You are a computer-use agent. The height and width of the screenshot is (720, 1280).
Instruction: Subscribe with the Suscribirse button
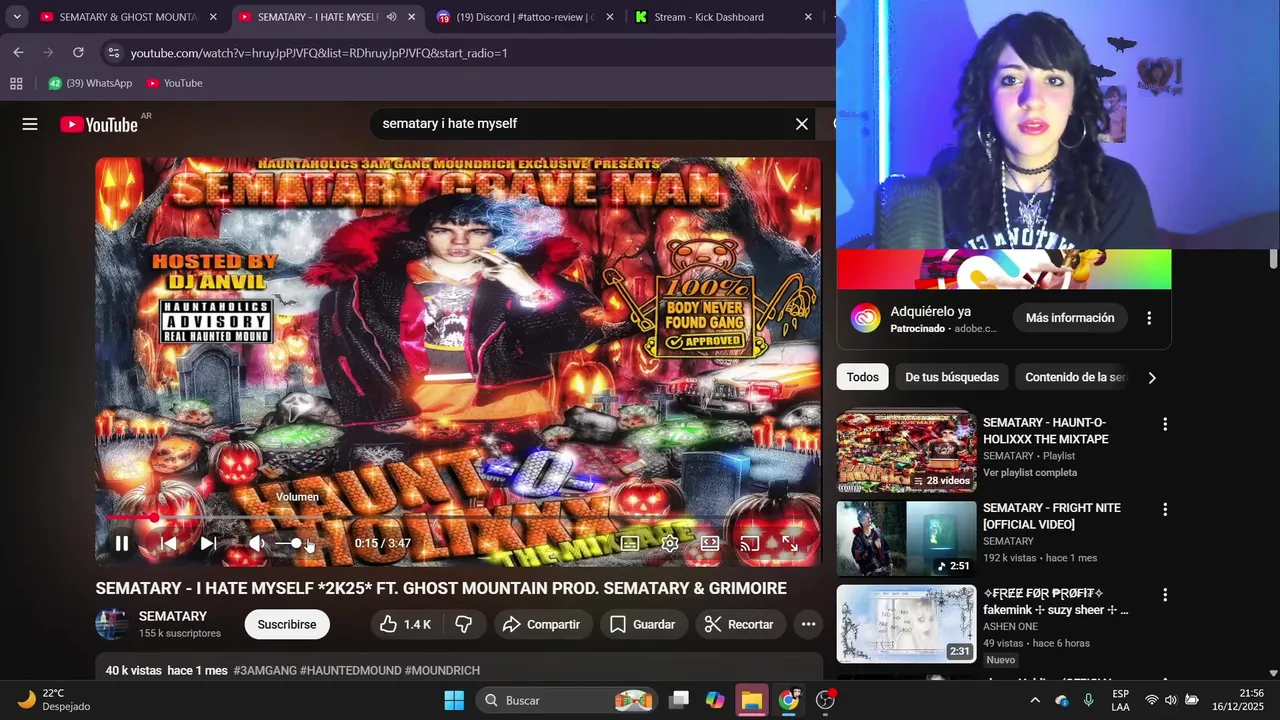tap(287, 624)
